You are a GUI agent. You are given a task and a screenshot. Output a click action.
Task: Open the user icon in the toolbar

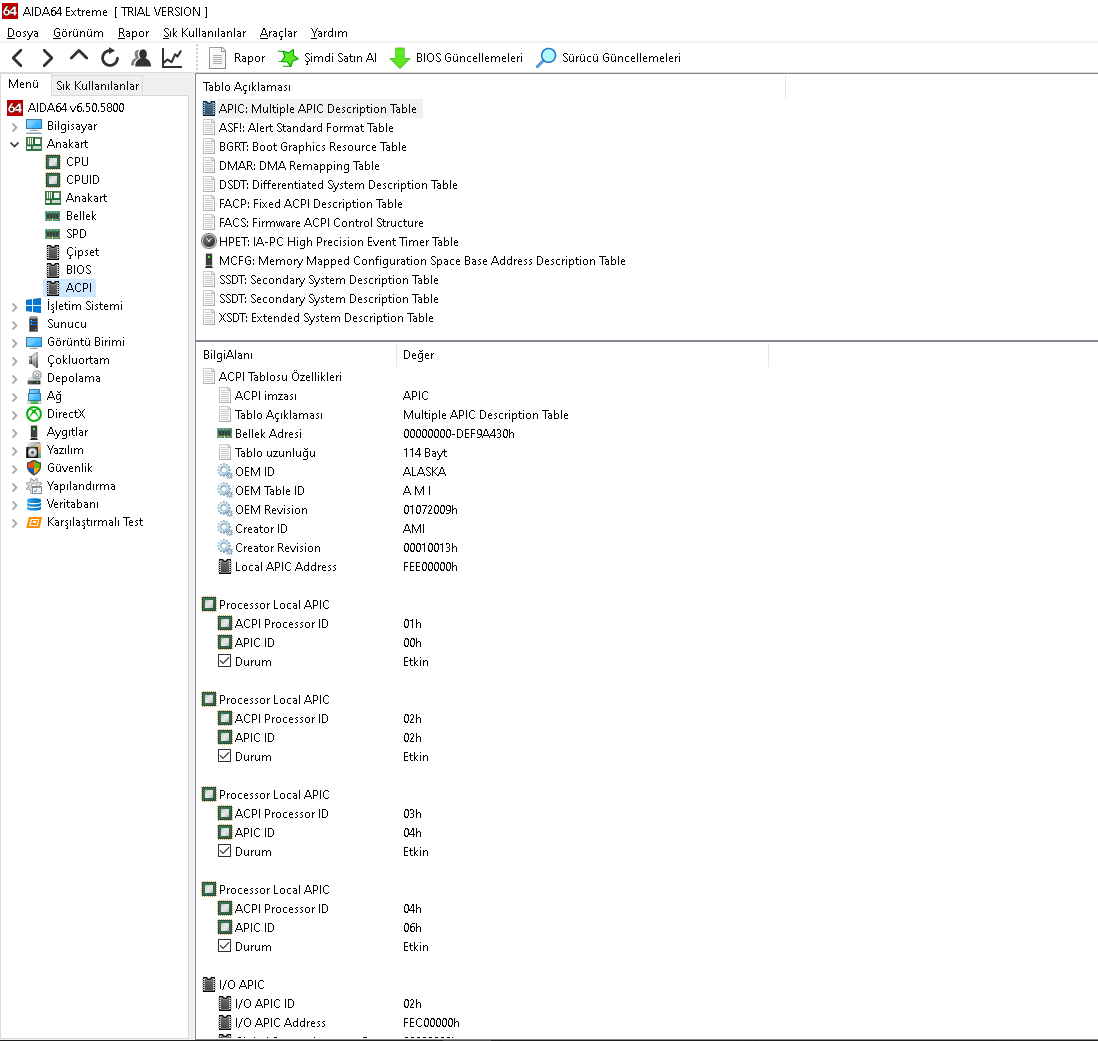tap(141, 58)
